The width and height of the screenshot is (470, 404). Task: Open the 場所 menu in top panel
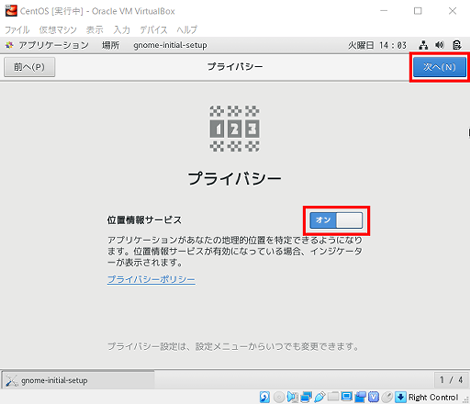coord(110,45)
